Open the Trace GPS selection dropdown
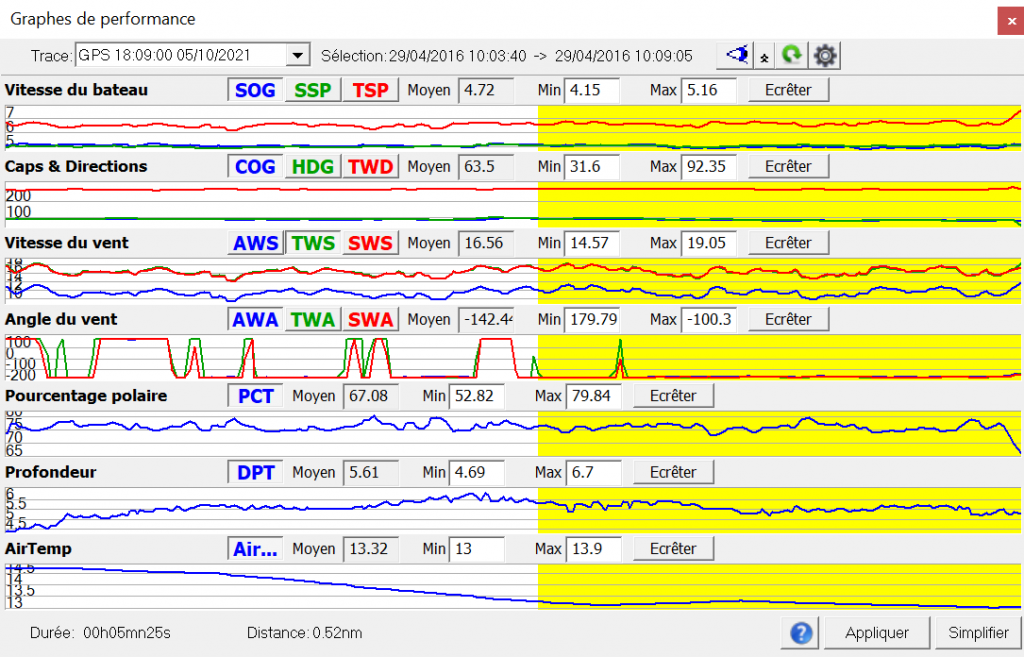Viewport: 1024px width, 657px height. pyautogui.click(x=295, y=55)
